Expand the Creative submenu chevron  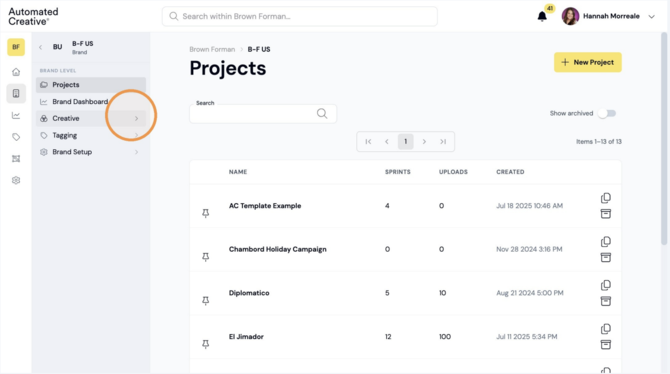[136, 118]
